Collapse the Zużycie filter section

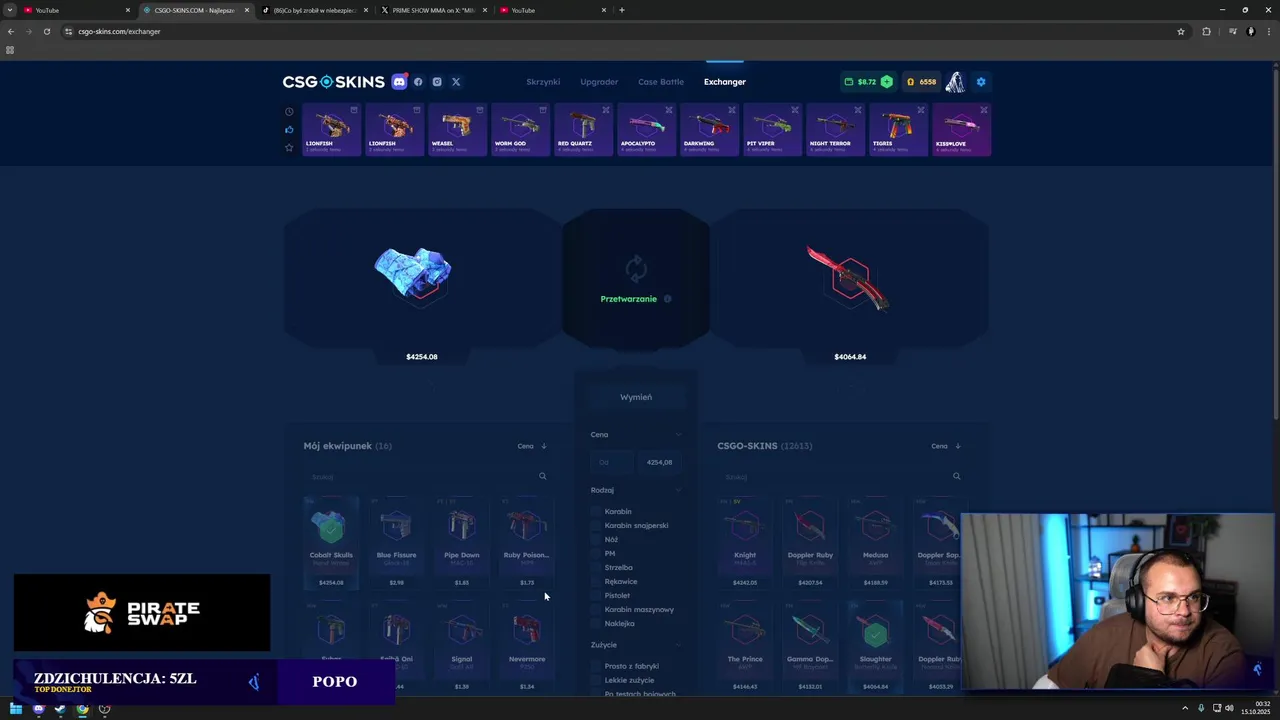(679, 645)
